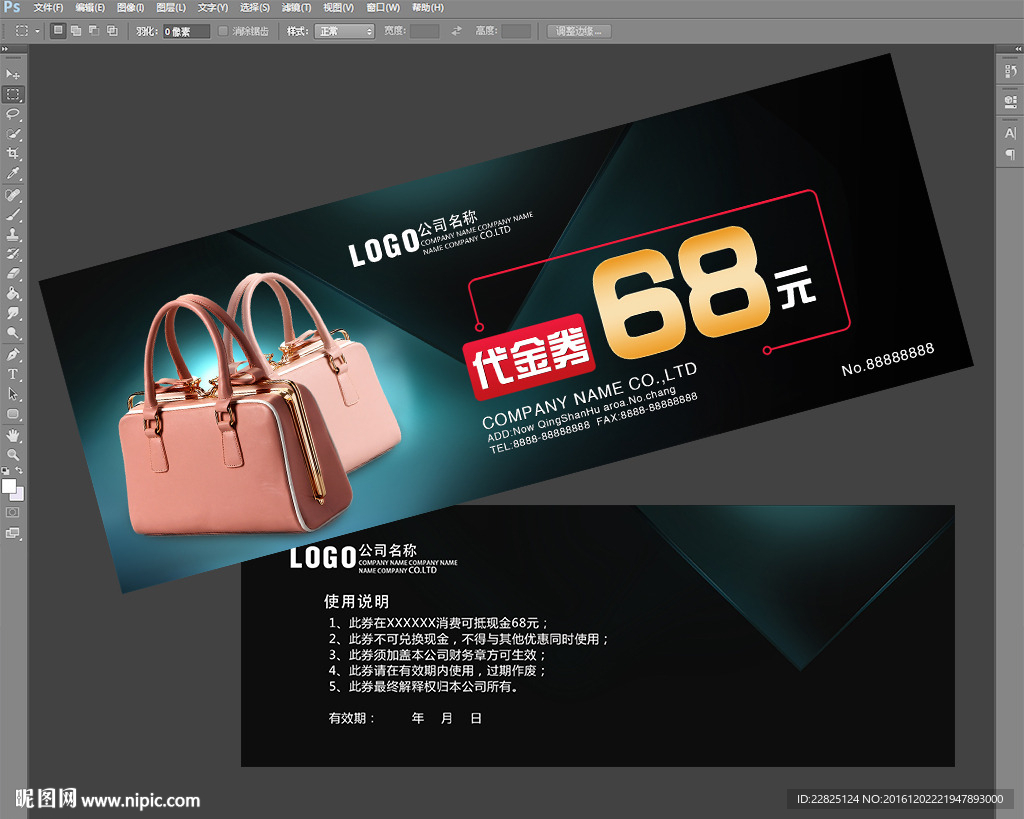Open the 文字(Y) menu
Image resolution: width=1024 pixels, height=819 pixels.
(x=213, y=7)
